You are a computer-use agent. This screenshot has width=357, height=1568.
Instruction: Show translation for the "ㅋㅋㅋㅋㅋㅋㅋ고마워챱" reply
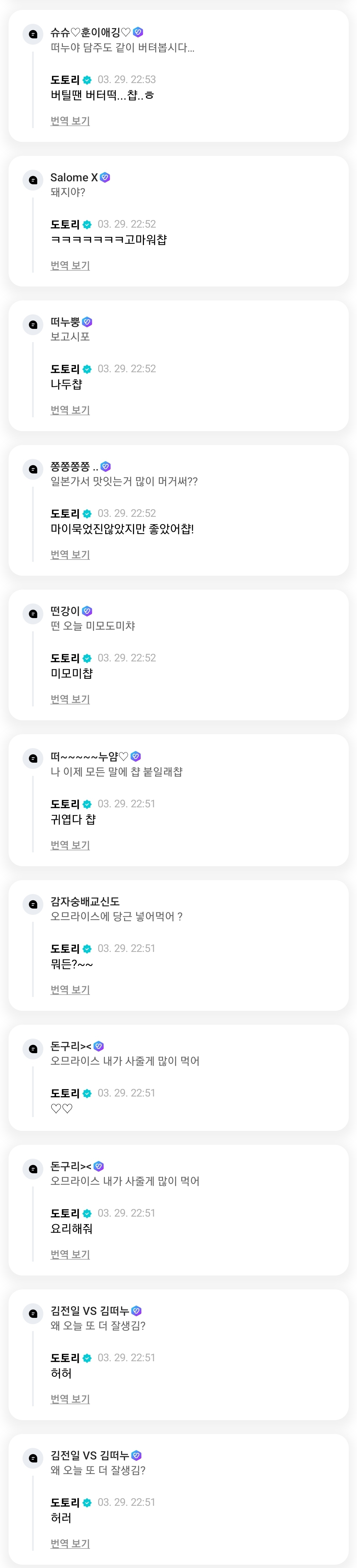coord(70,265)
